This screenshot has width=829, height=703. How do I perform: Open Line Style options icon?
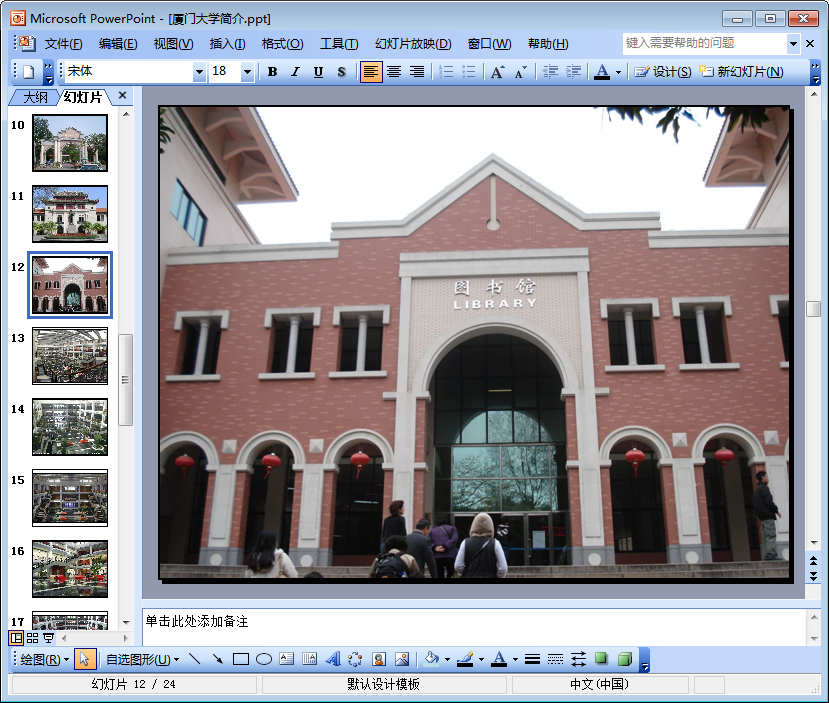pos(532,659)
